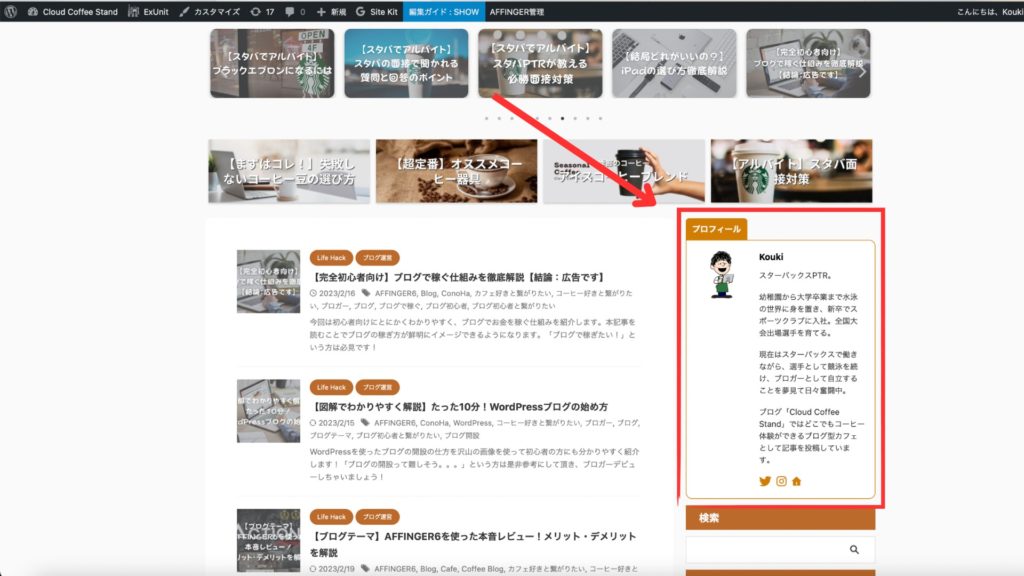The image size is (1024, 576).
Task: Open the 超定番 オススメコーヒー器具 banner
Action: pos(456,171)
